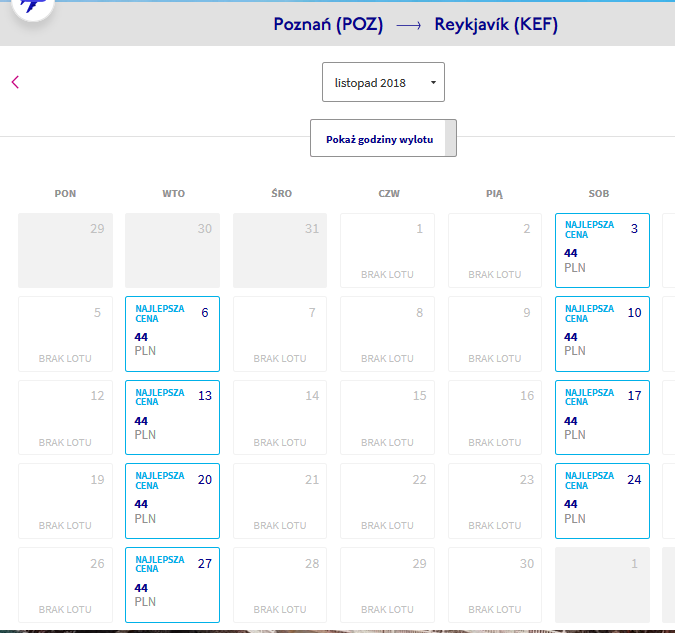Screen dimensions: 675x633
Task: Click the PIĄ weekday header
Action: [494, 194]
